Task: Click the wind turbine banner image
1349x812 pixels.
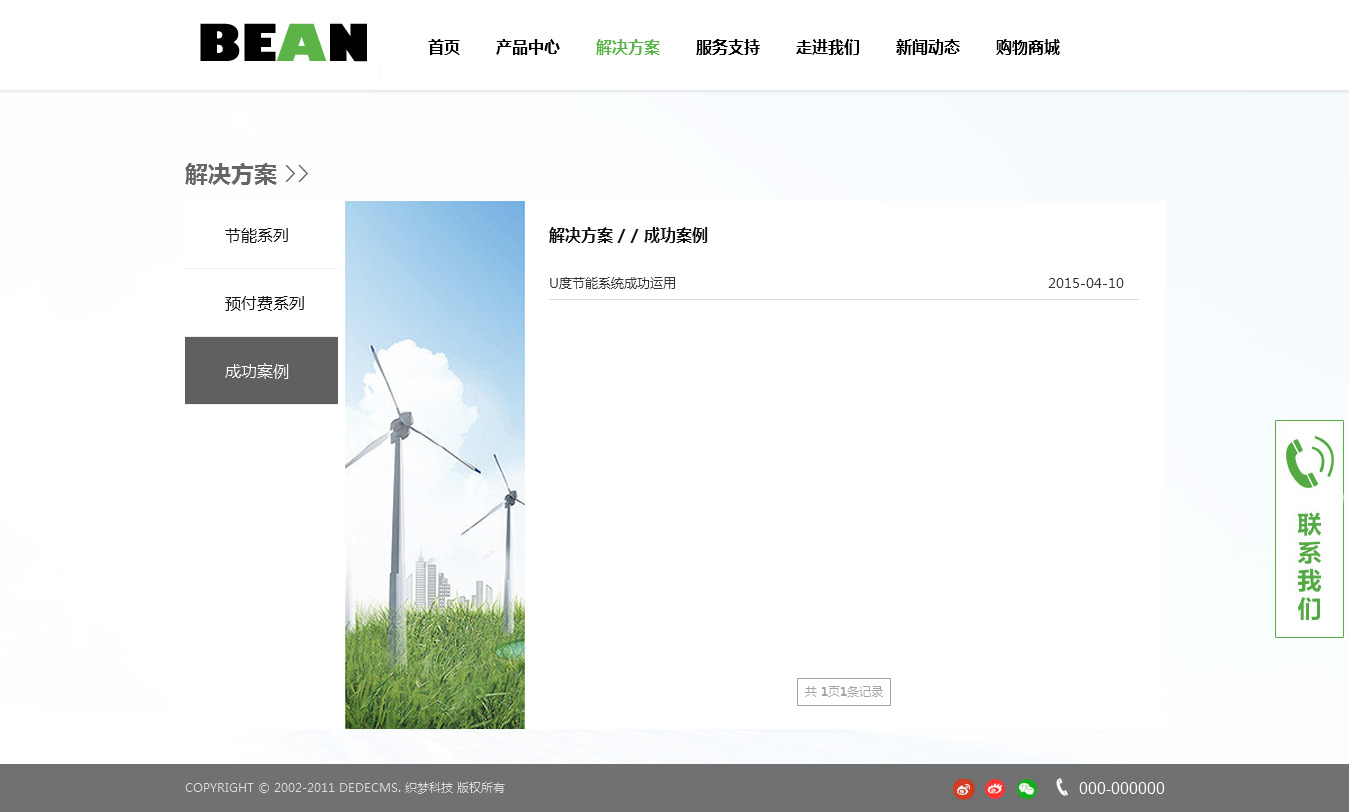Action: coord(434,465)
